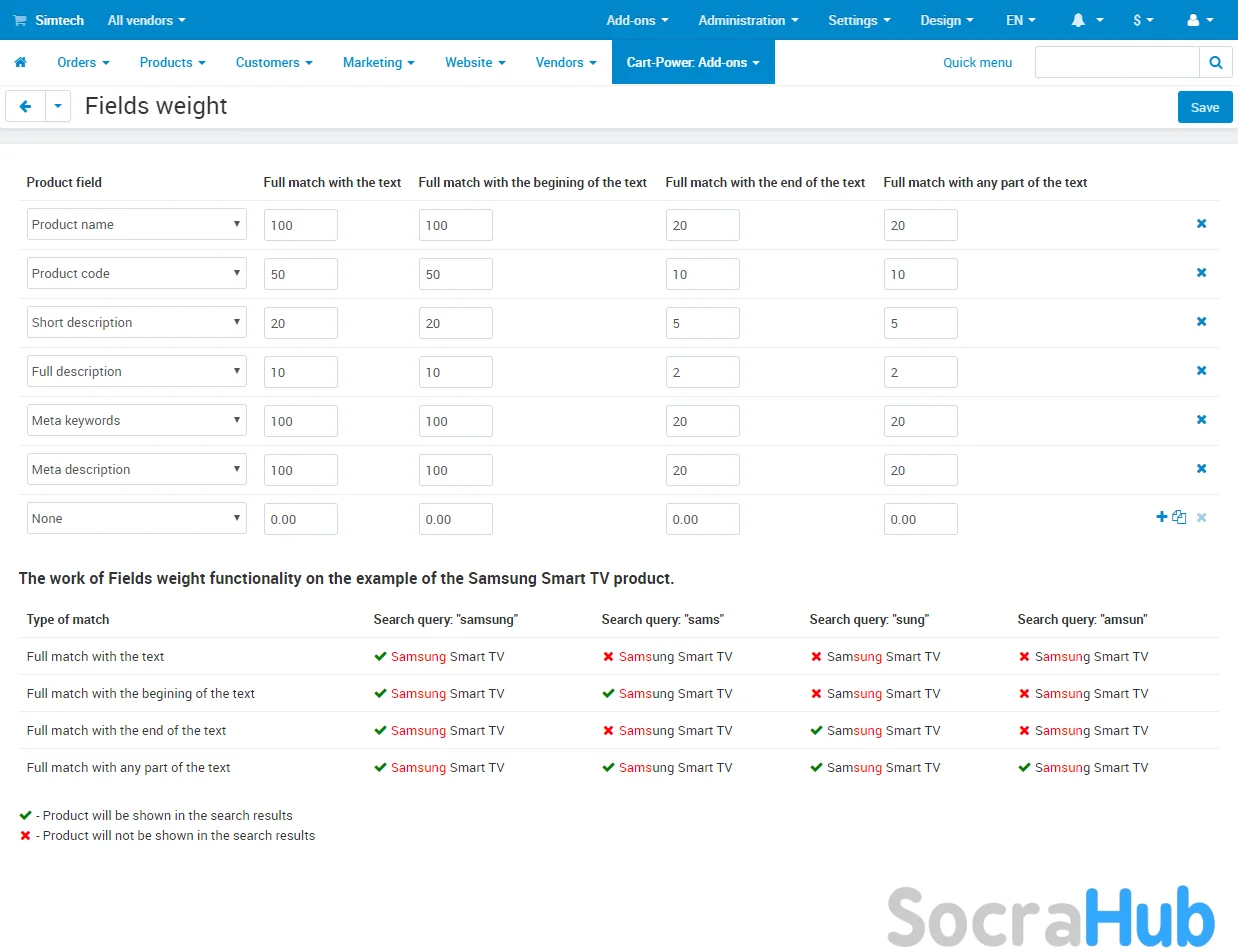Screen dimensions: 1238x952
Task: Click the back arrow button
Action: coord(25,106)
